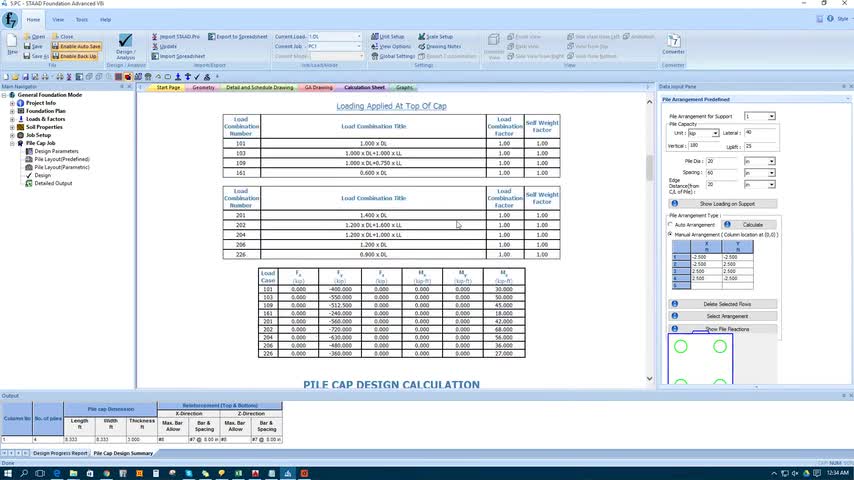The image size is (854, 480).
Task: Click Show Loading on Support button
Action: tap(723, 204)
